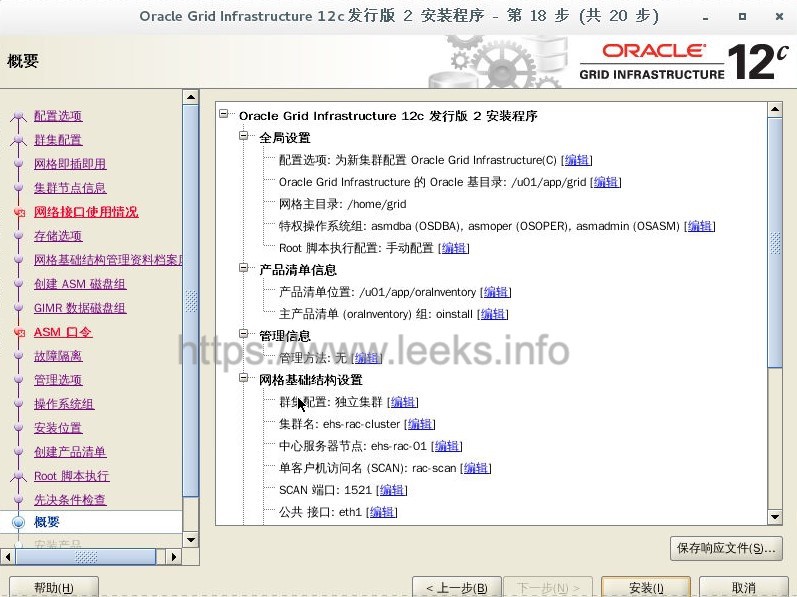Click sidebar horizontal scrollbar left arrow
This screenshot has height=597, width=797.
[7, 557]
